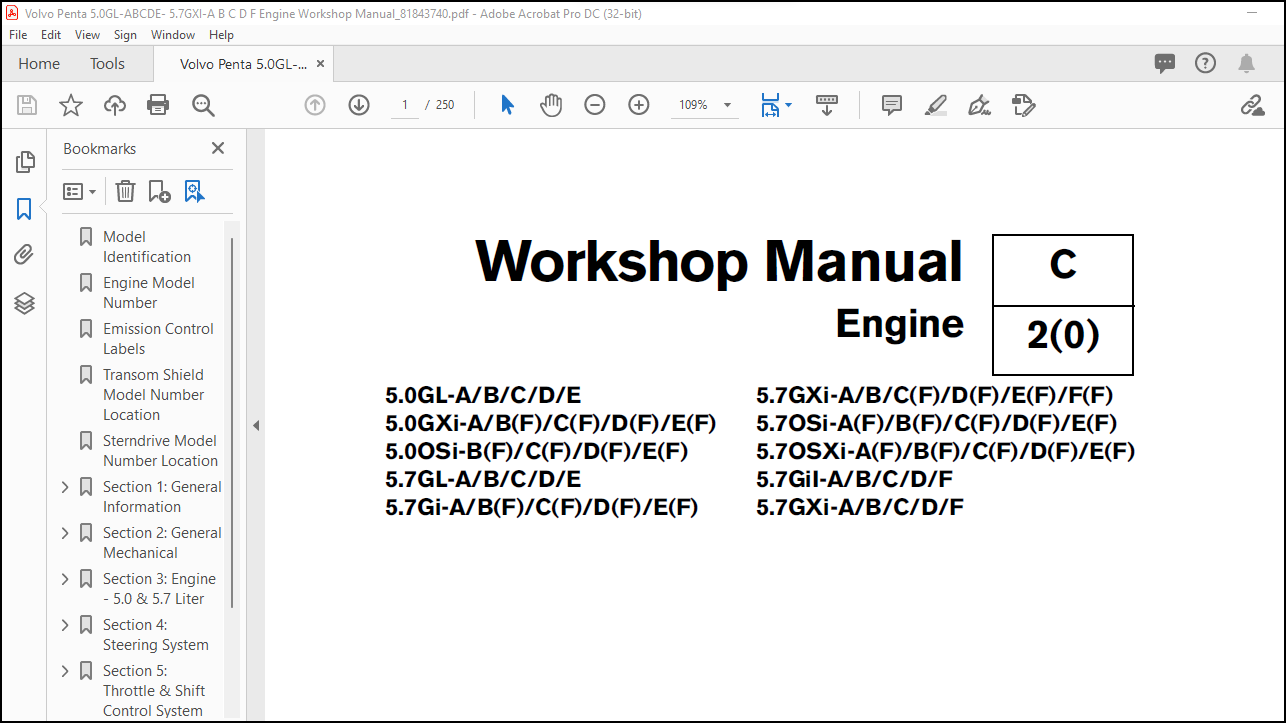The image size is (1286, 723).
Task: Open bookmarks options list dropdown
Action: [80, 191]
